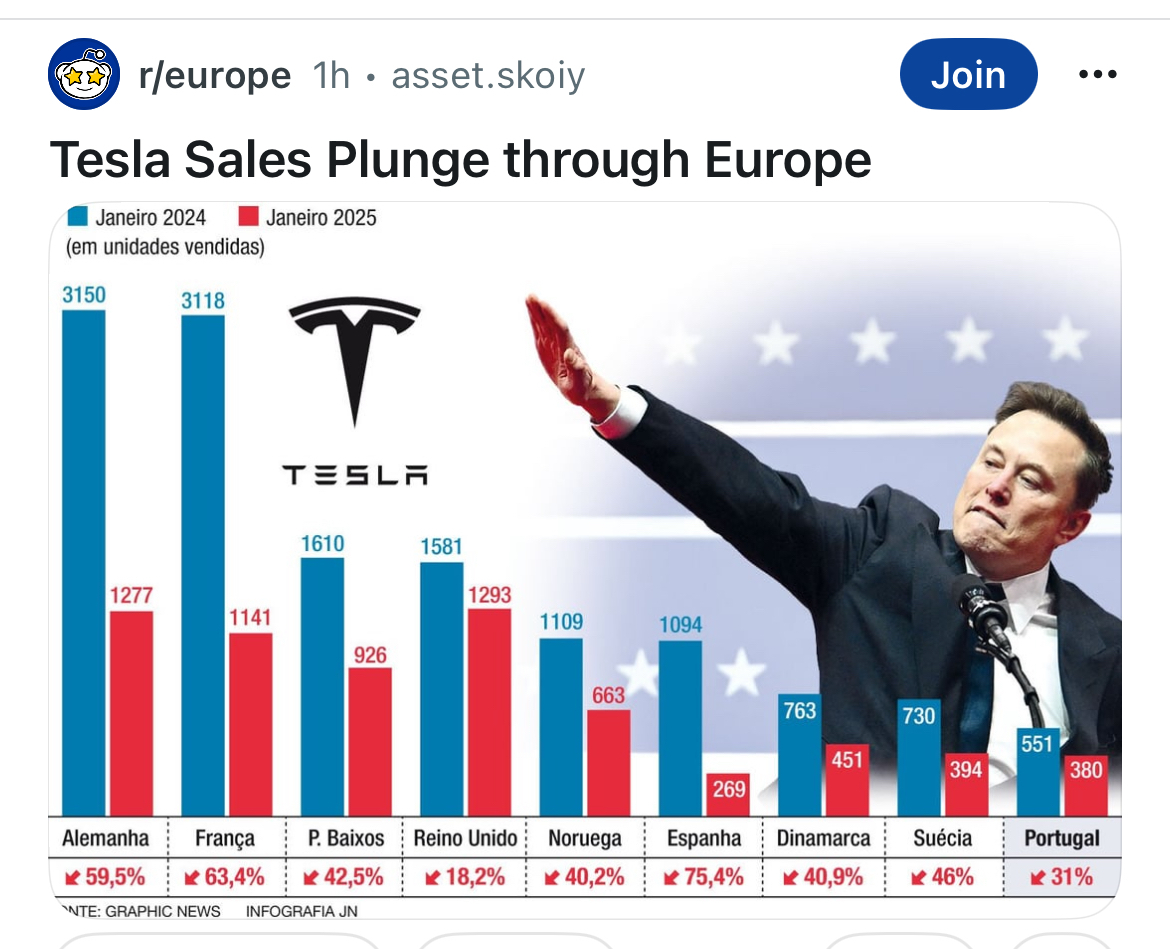
Task: Click the '1h' post timestamp
Action: [x=331, y=75]
